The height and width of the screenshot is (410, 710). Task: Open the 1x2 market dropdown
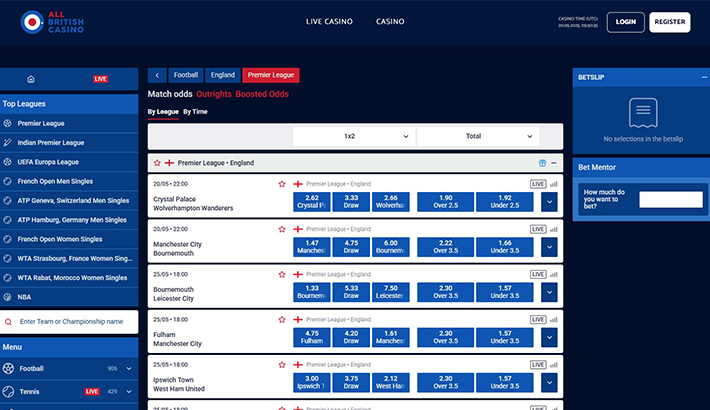(x=354, y=136)
